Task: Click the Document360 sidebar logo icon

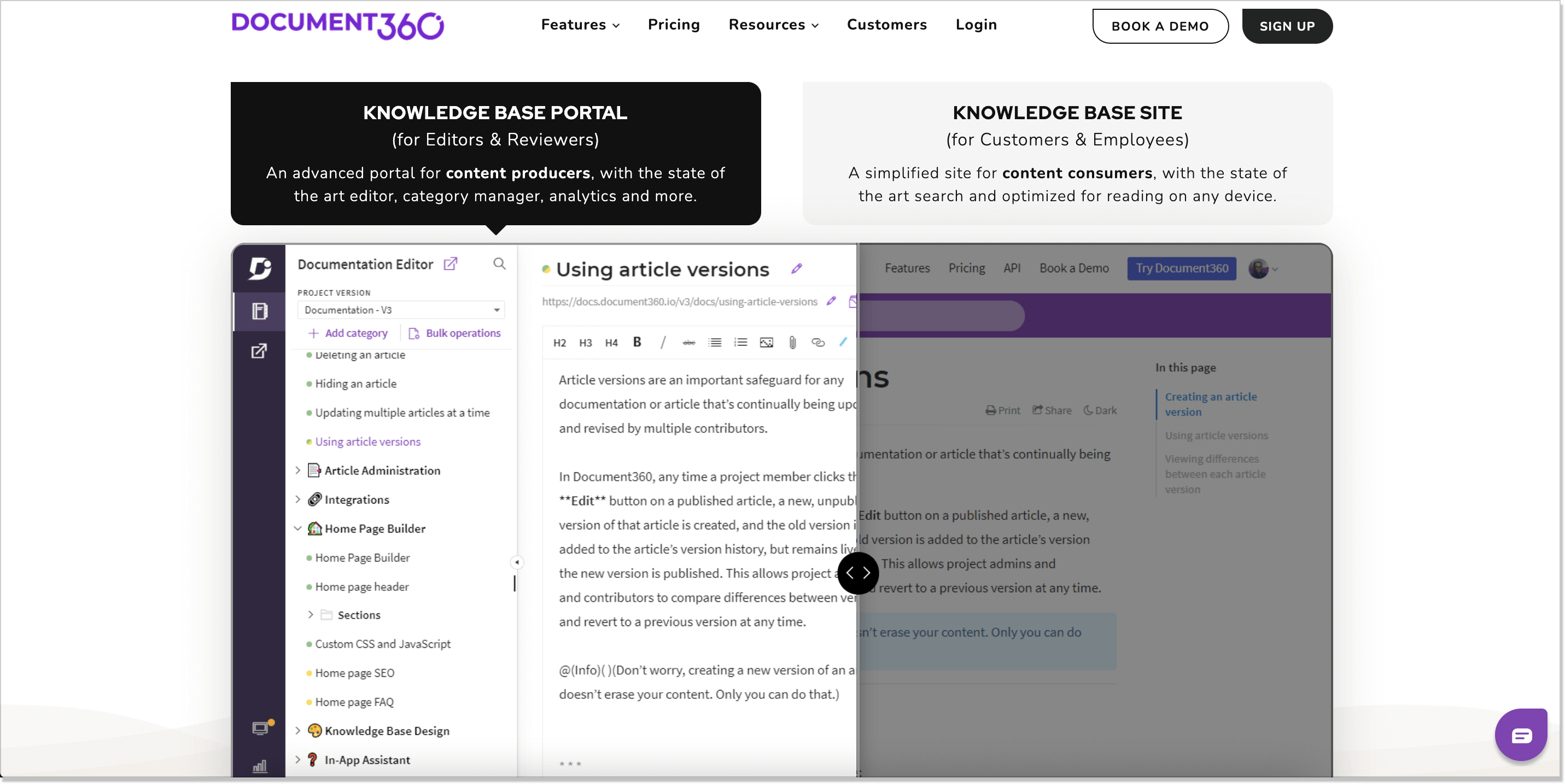Action: (x=259, y=268)
